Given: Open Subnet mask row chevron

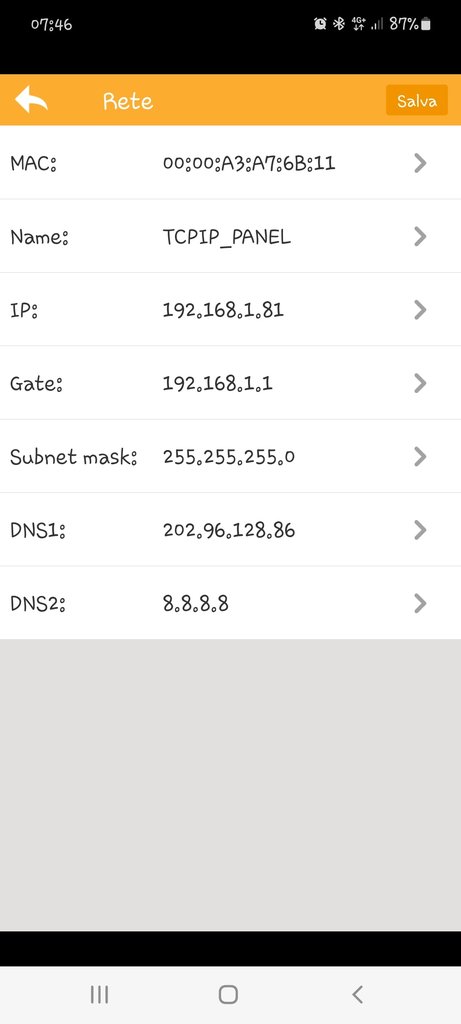Looking at the screenshot, I should click(421, 456).
